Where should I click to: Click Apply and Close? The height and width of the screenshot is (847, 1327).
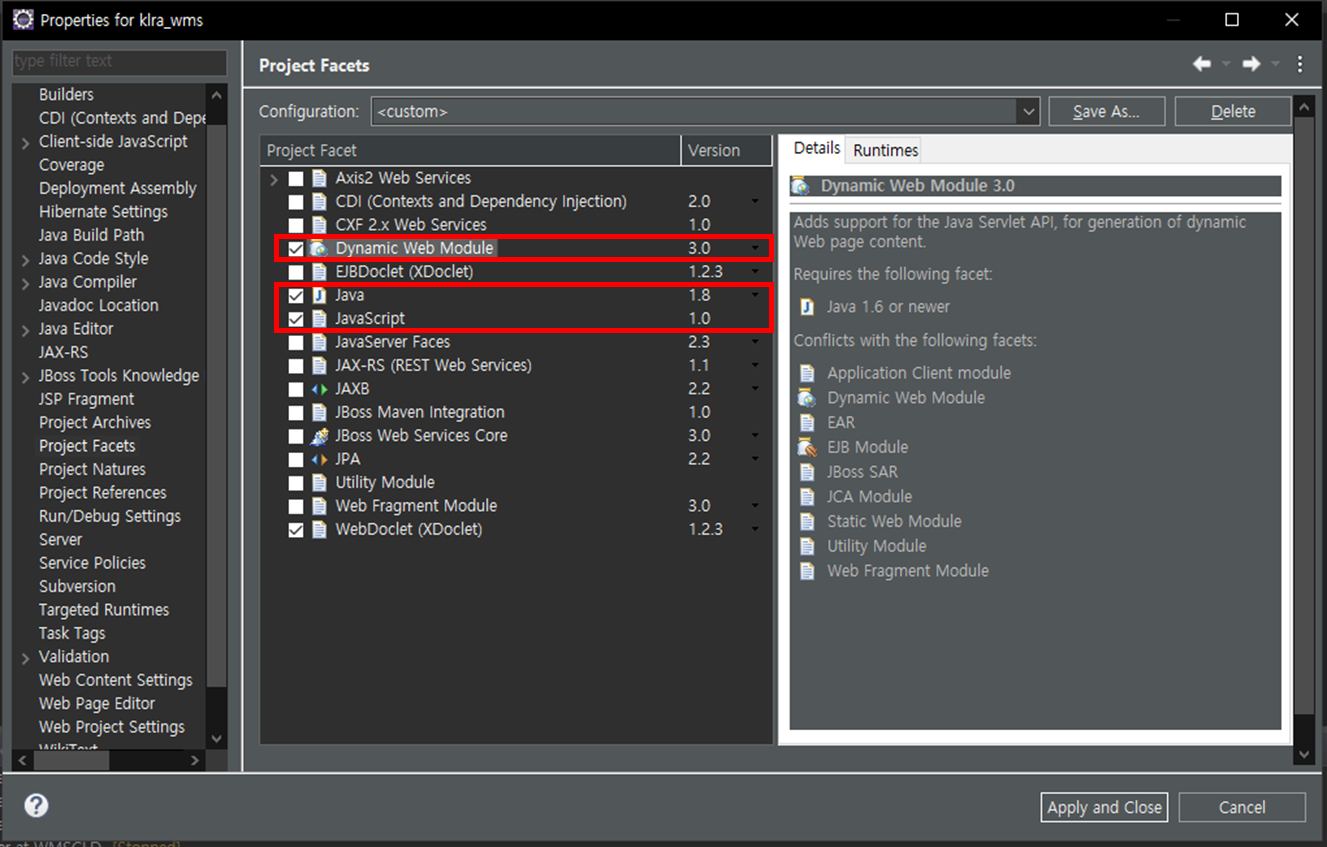click(x=1104, y=807)
